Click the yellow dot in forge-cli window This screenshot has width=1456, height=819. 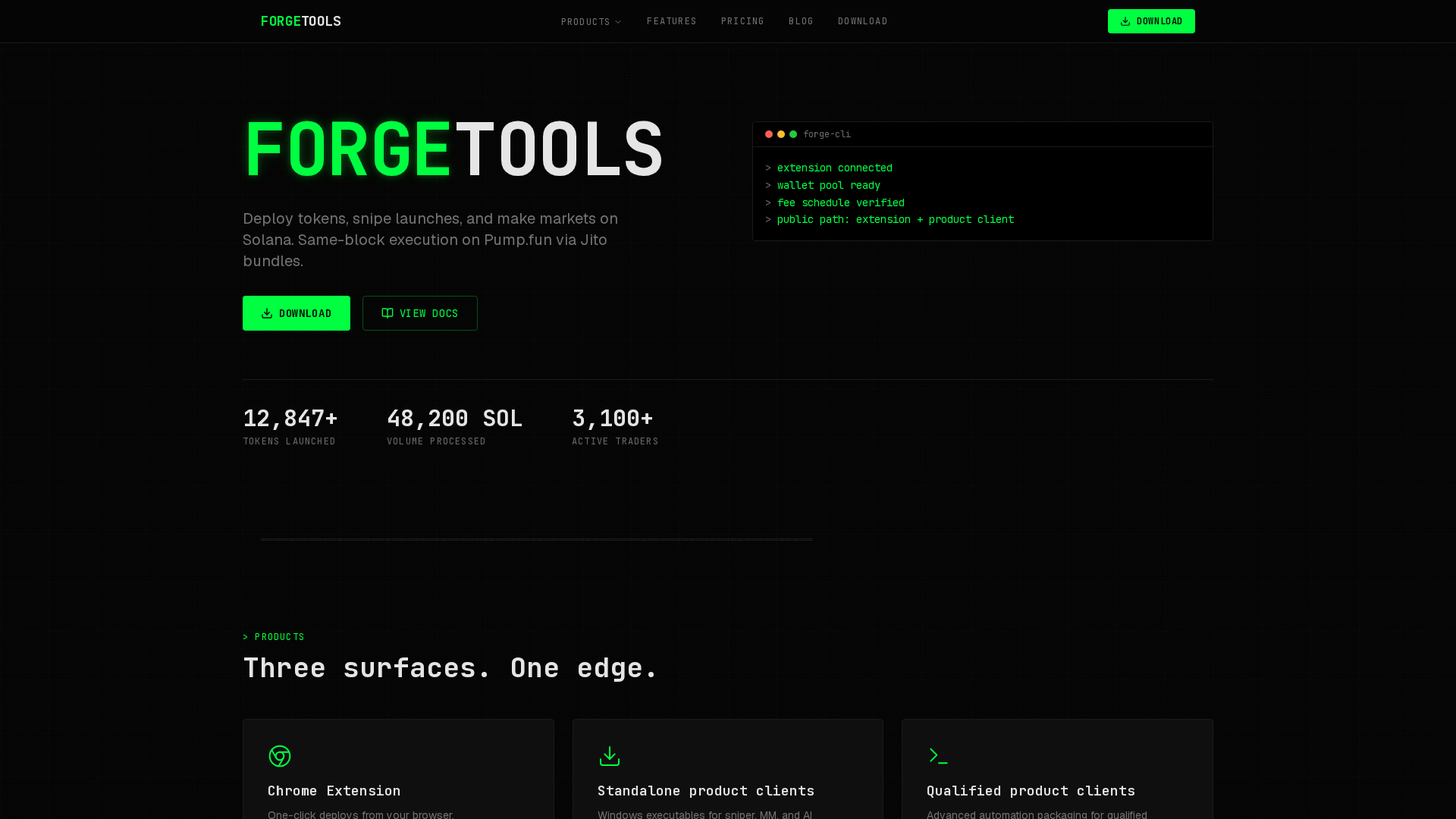(x=781, y=134)
